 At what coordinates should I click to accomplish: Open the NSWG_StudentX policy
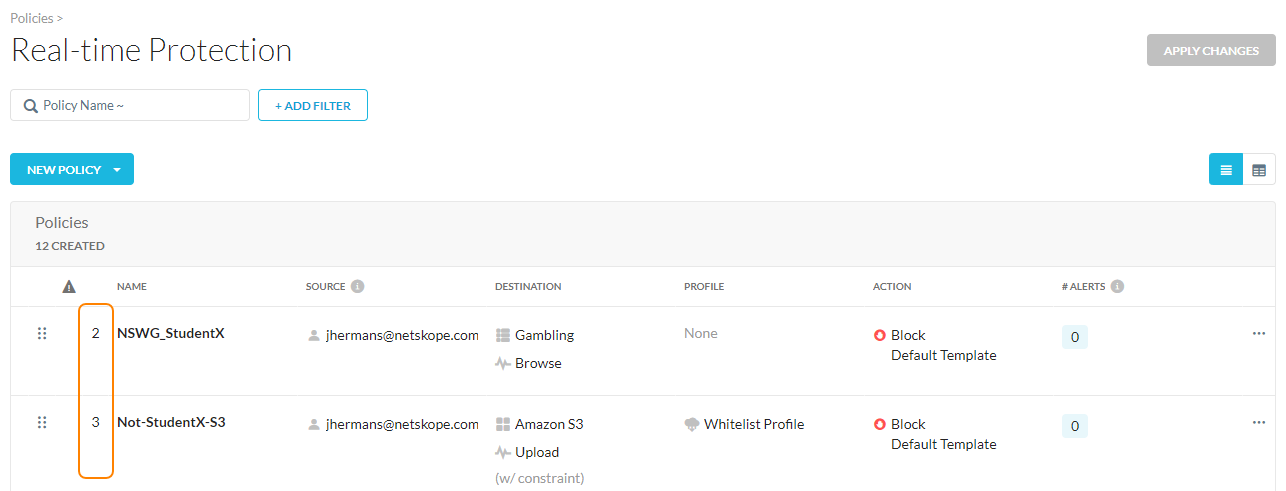pyautogui.click(x=170, y=333)
